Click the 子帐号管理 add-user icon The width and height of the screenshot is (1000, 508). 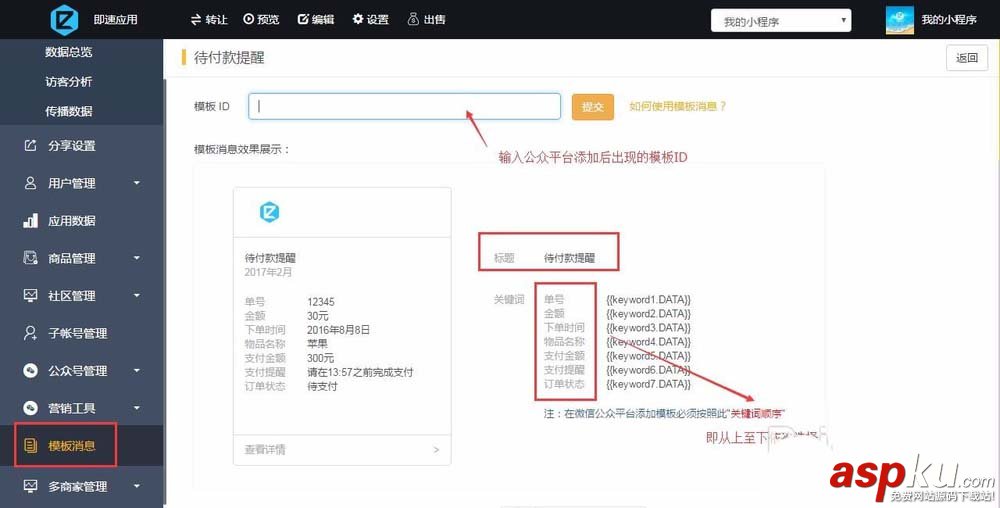pyautogui.click(x=30, y=333)
